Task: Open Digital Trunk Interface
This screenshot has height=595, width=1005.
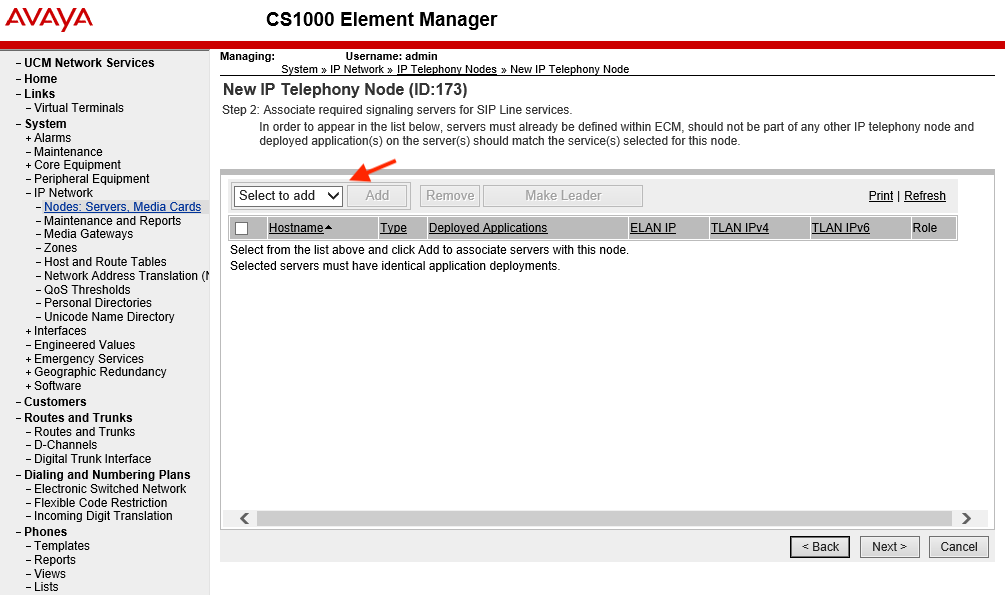Action: point(92,459)
